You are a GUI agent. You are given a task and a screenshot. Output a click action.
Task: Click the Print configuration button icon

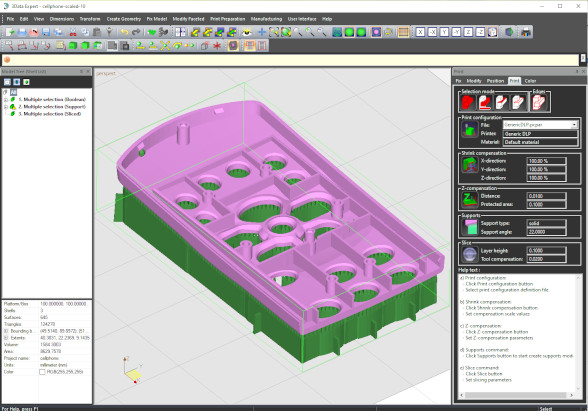(469, 130)
